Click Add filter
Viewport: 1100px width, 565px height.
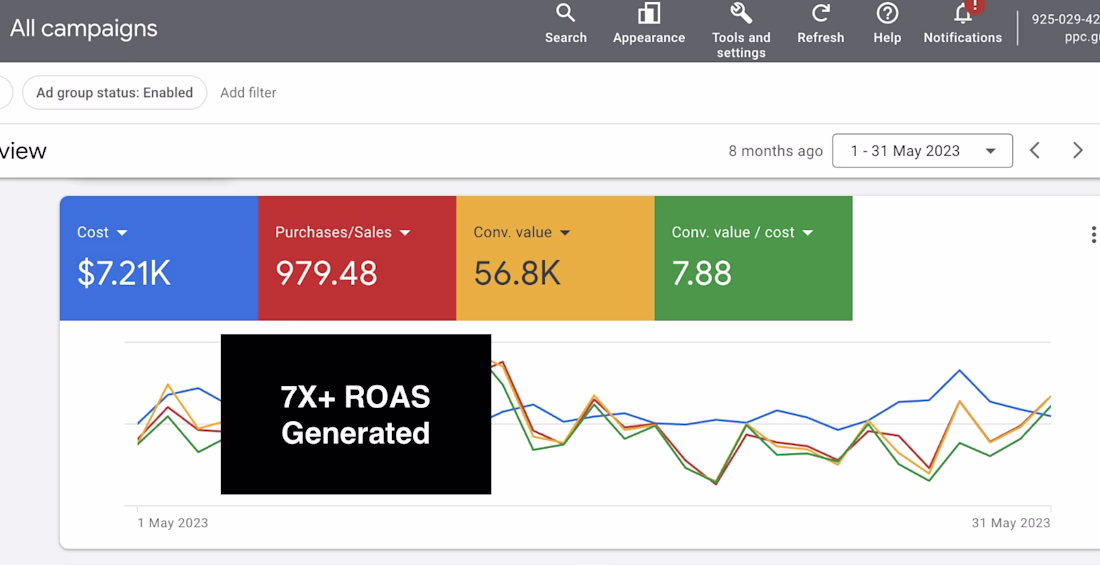(248, 93)
